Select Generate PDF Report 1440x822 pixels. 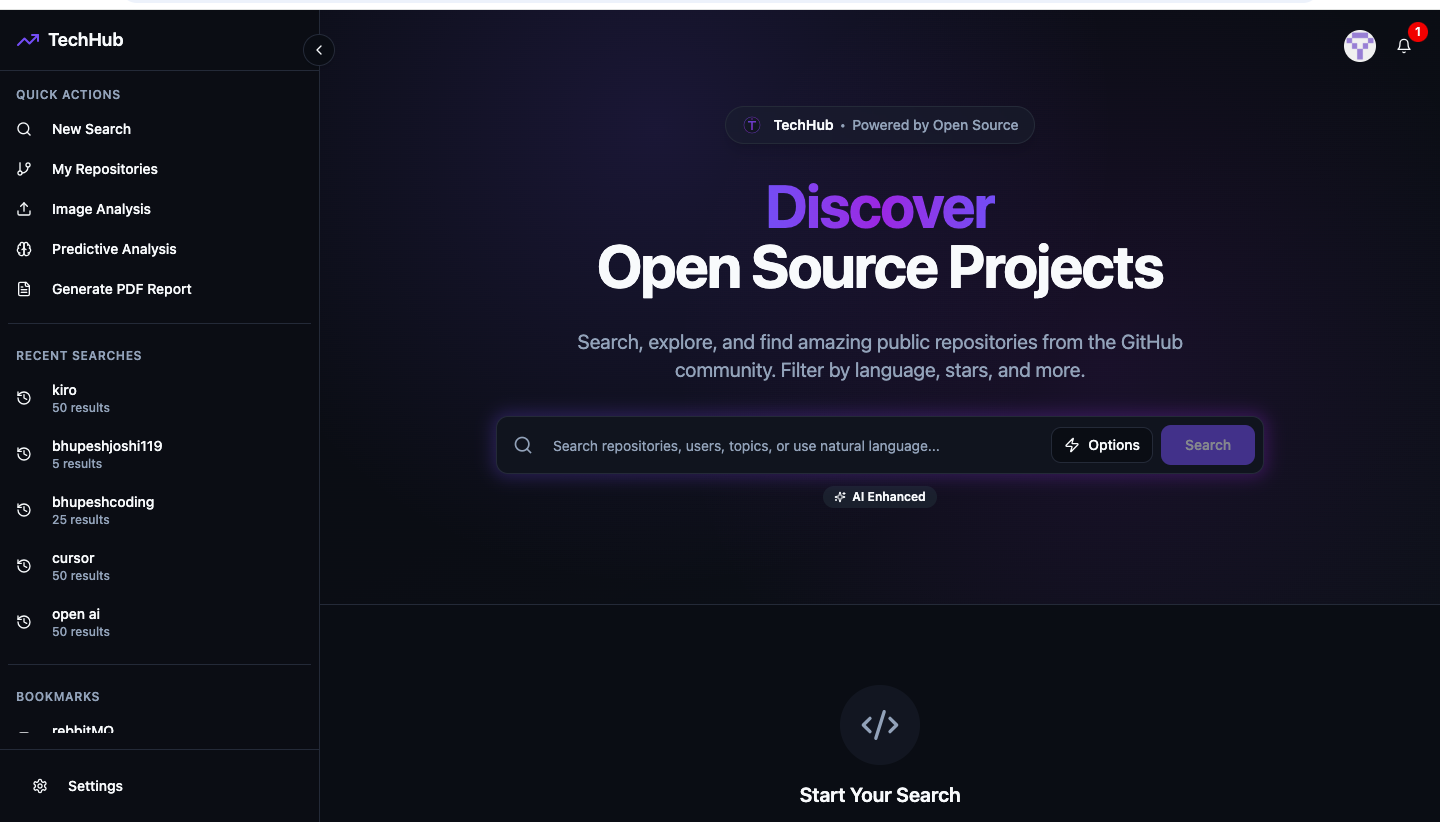tap(159, 289)
